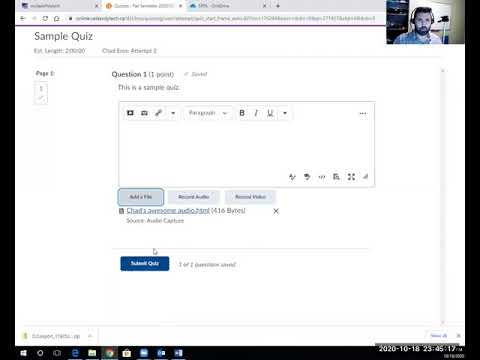Screen dimensions: 480x360
Task: Remove the attached audio file with the X
Action: point(276,211)
